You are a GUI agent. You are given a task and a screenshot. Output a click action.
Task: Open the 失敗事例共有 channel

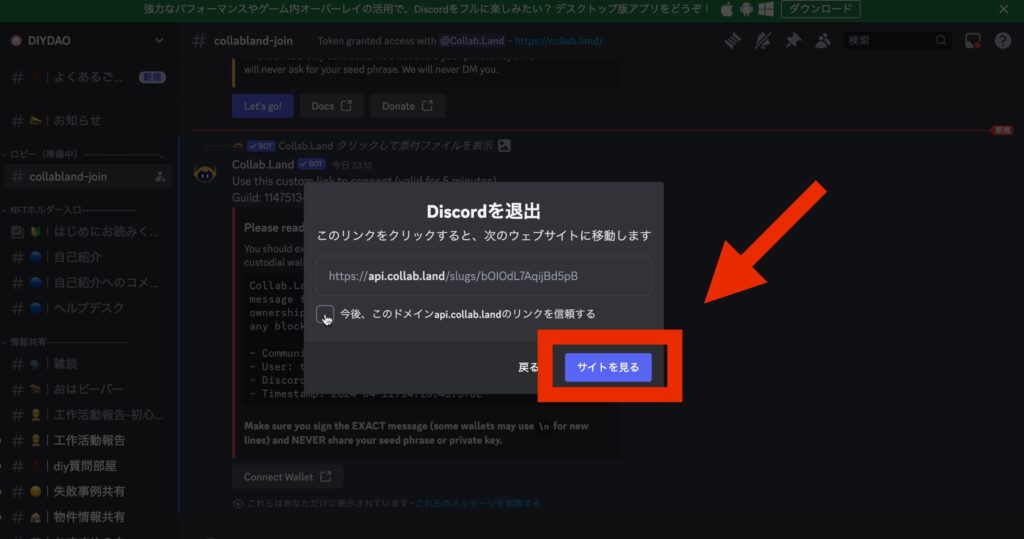pyautogui.click(x=88, y=491)
